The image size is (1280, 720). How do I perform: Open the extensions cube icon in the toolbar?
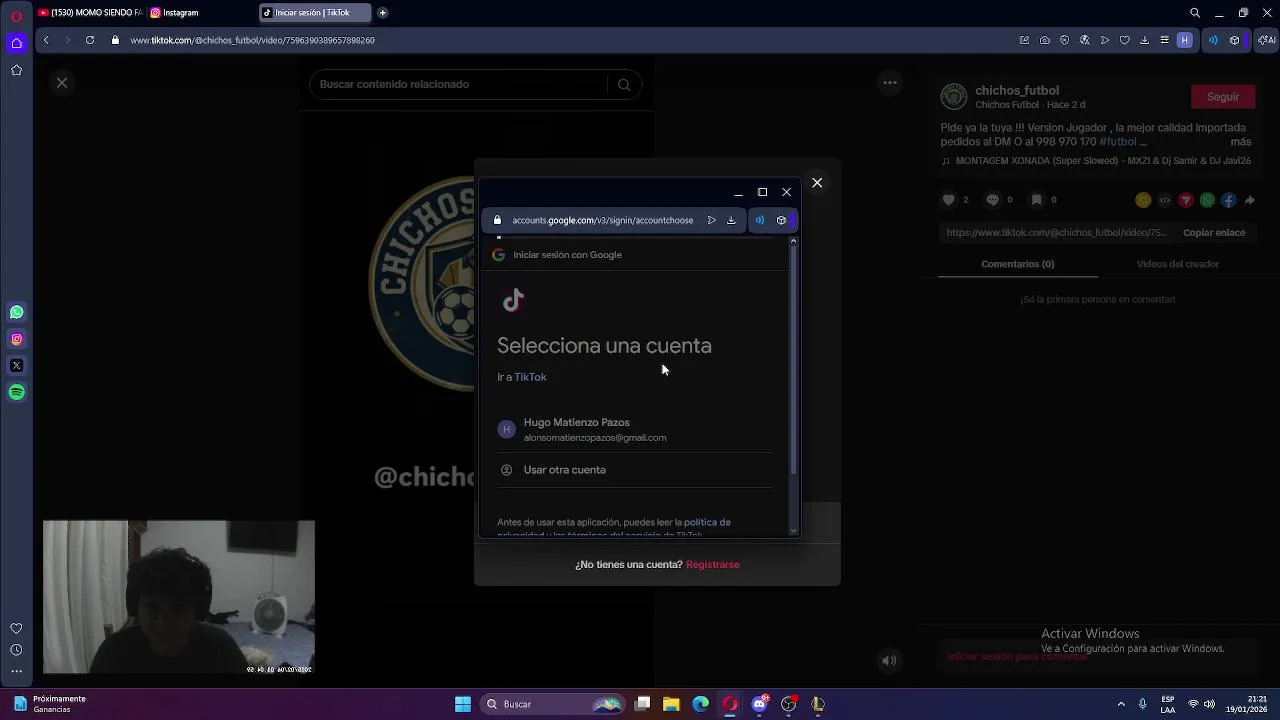(1235, 40)
